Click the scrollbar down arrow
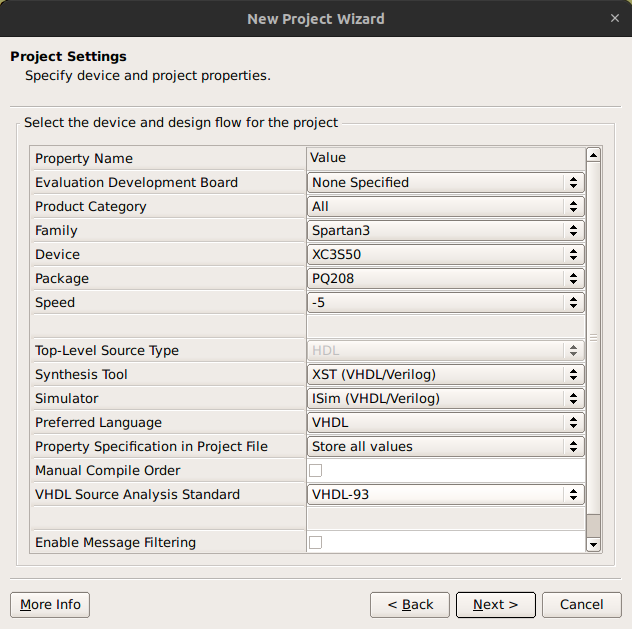Viewport: 632px width, 629px height. coord(593,544)
